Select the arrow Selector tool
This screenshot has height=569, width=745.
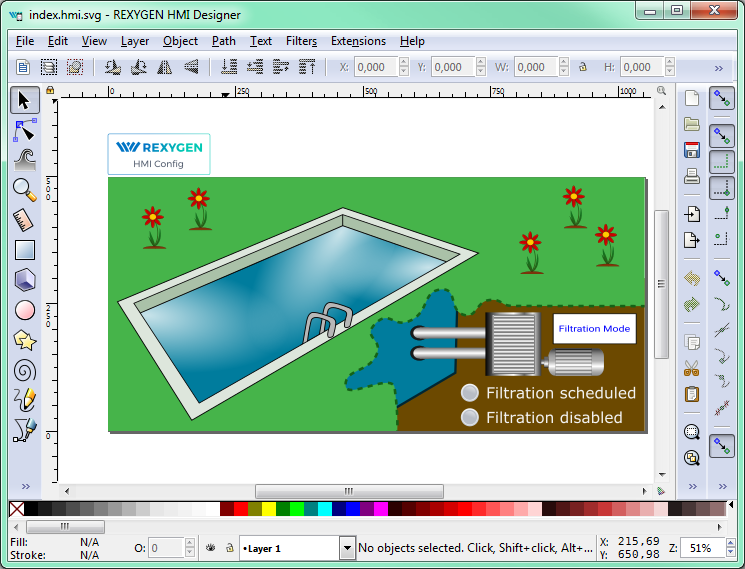tap(25, 100)
